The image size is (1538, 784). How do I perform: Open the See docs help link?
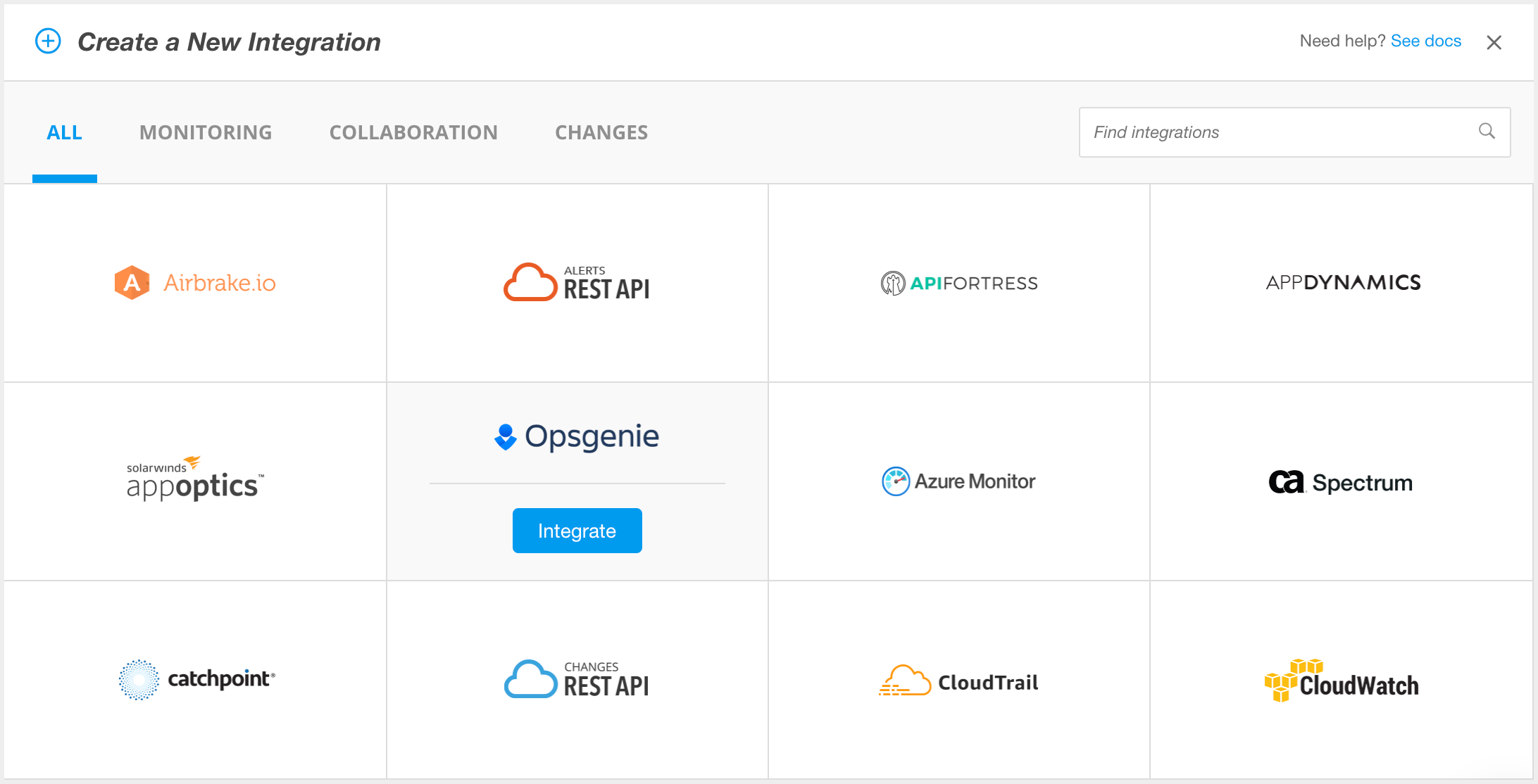coord(1425,41)
